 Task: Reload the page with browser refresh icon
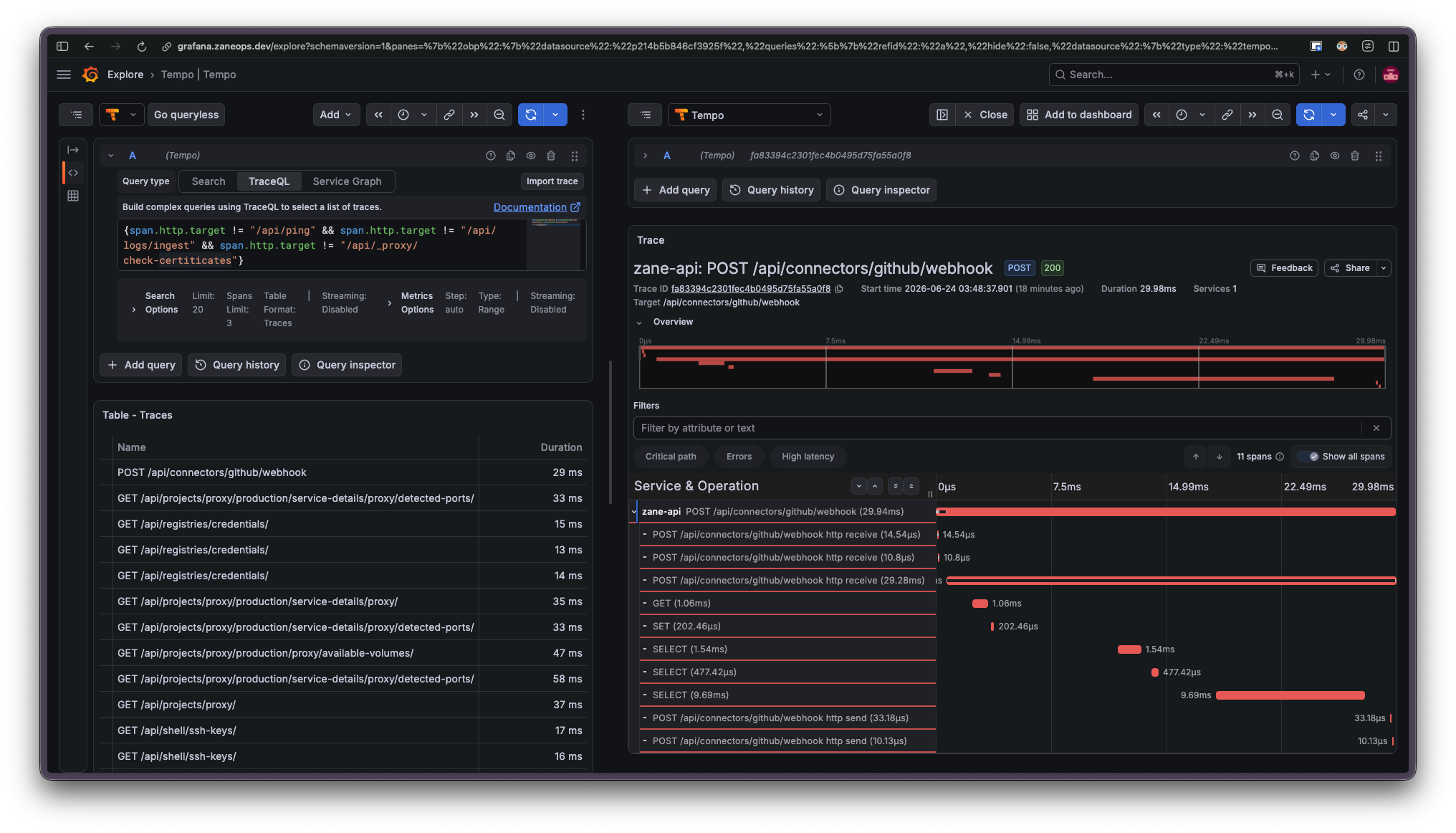point(142,47)
